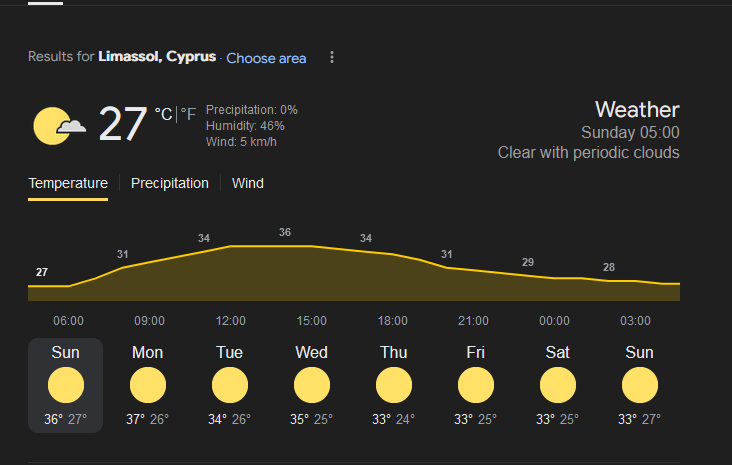This screenshot has height=465, width=732.
Task: Select the highlighted first Sun day card
Action: 65,385
